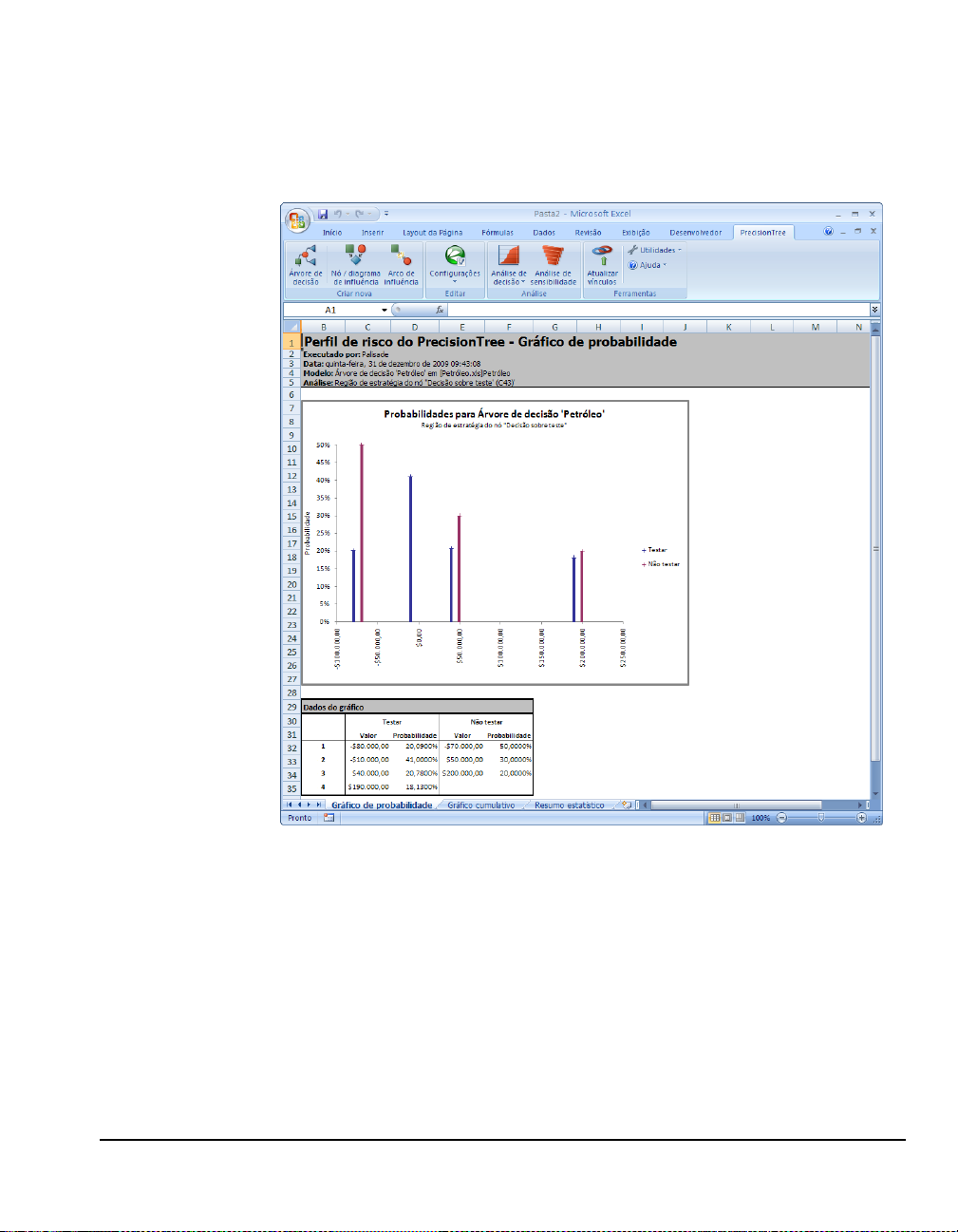Switch to Início ribbon tab
958x1232 pixels.
(332, 233)
